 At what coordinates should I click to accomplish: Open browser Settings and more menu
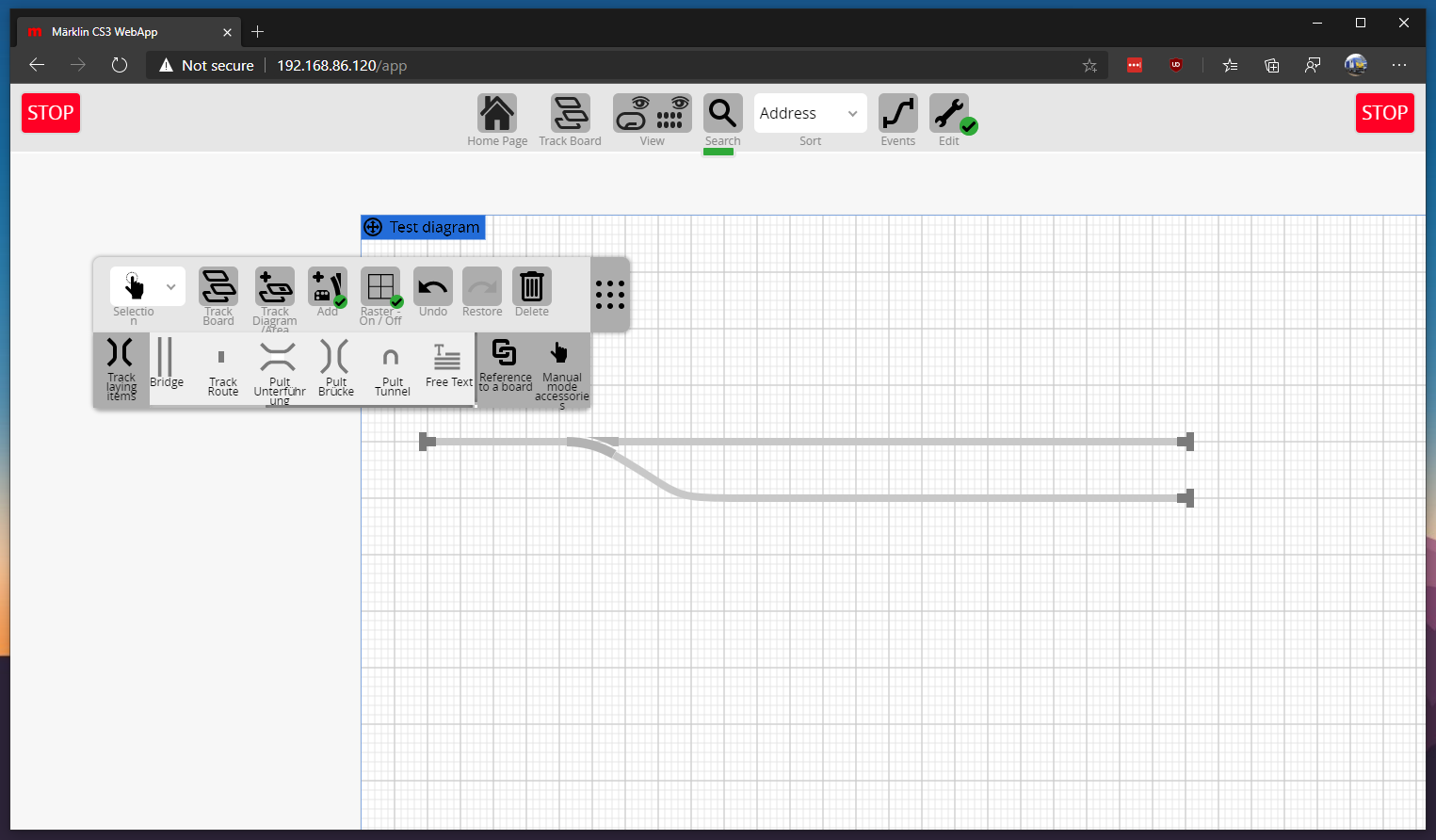click(x=1399, y=65)
